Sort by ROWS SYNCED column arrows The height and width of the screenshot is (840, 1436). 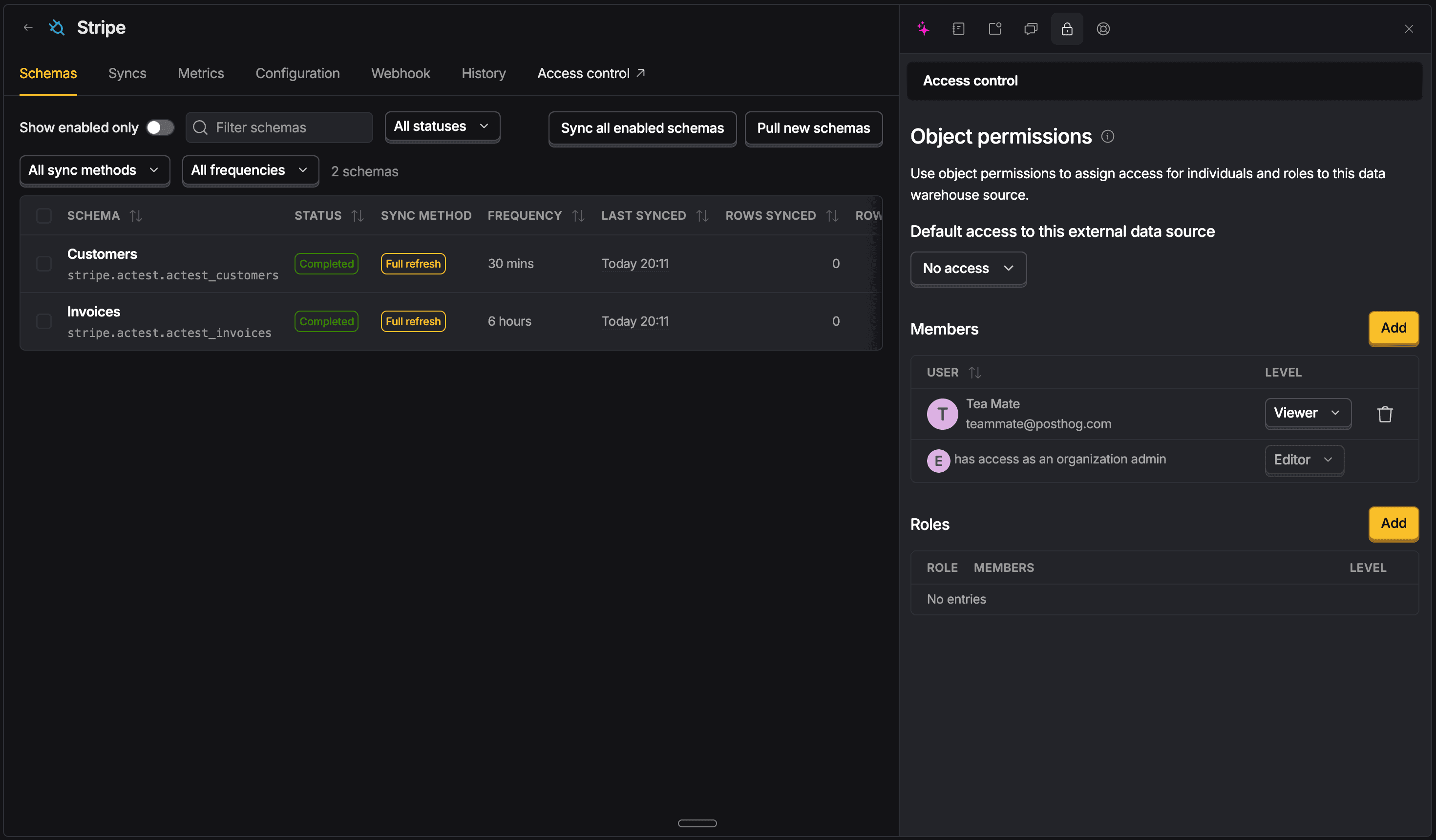click(x=832, y=215)
